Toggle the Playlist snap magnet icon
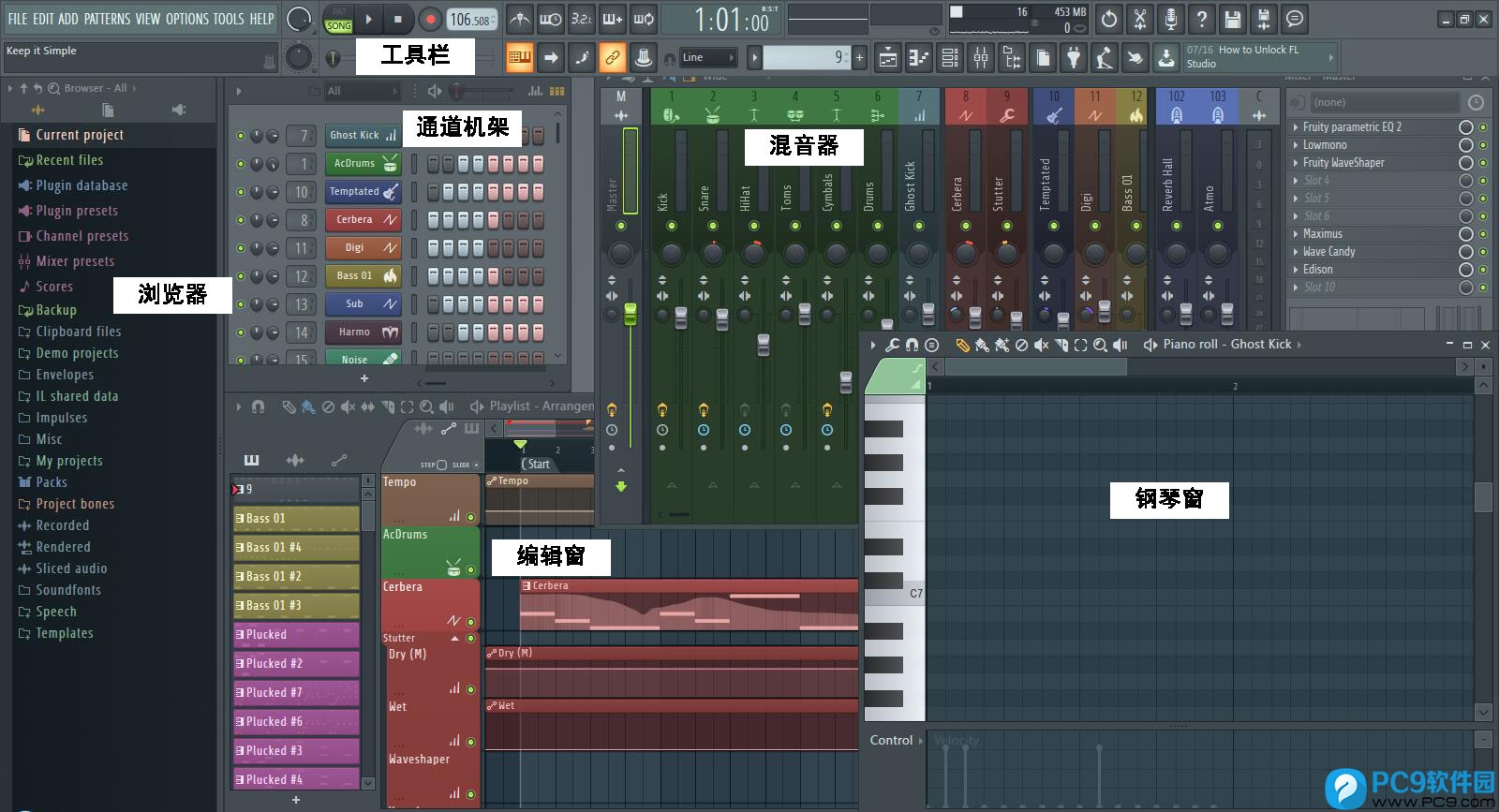 pyautogui.click(x=258, y=406)
